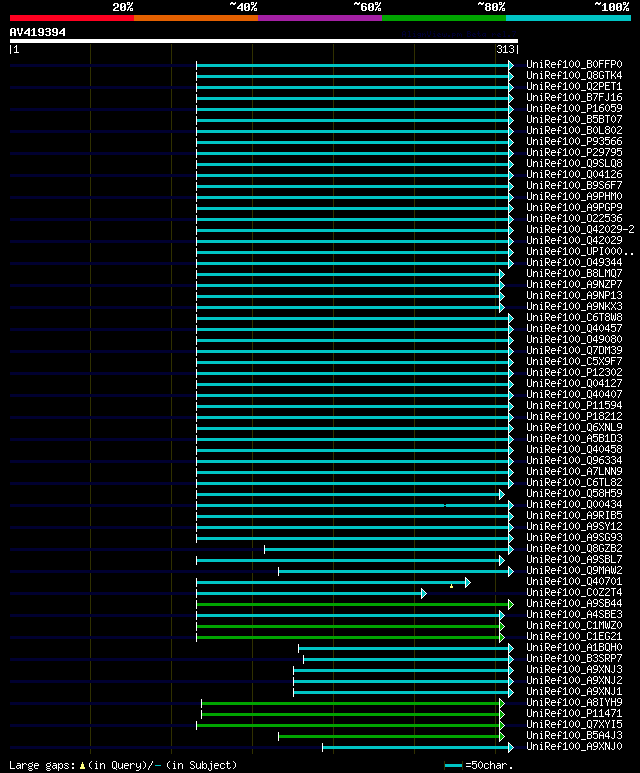Open hit UniRef100_A9PGP9
640x773 pixels.
click(574, 208)
